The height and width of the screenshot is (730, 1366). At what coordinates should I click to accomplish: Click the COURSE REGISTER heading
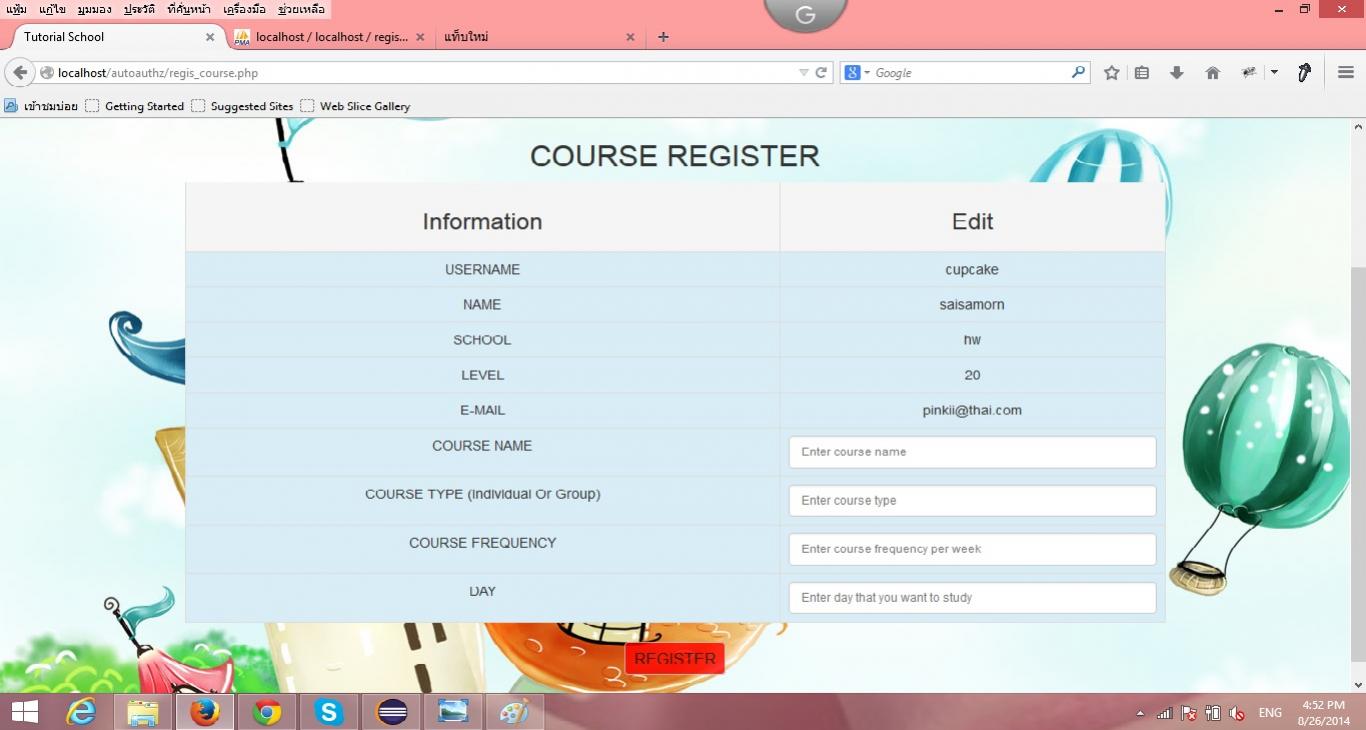tap(675, 156)
